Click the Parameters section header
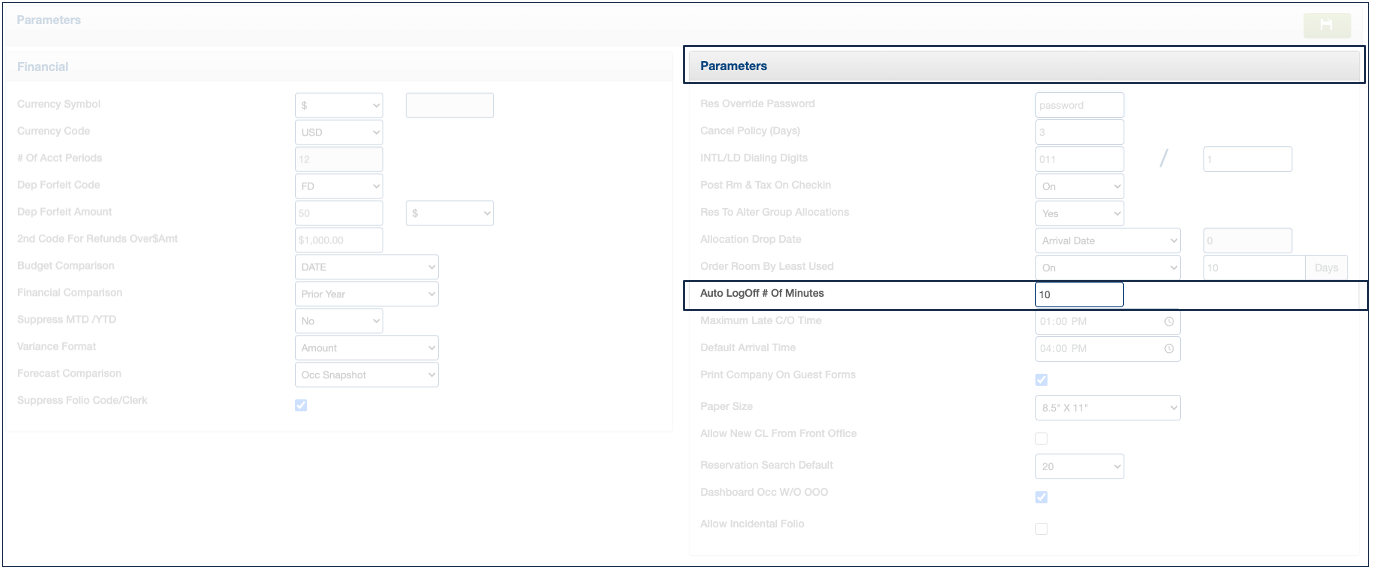1373x570 pixels. click(1024, 66)
